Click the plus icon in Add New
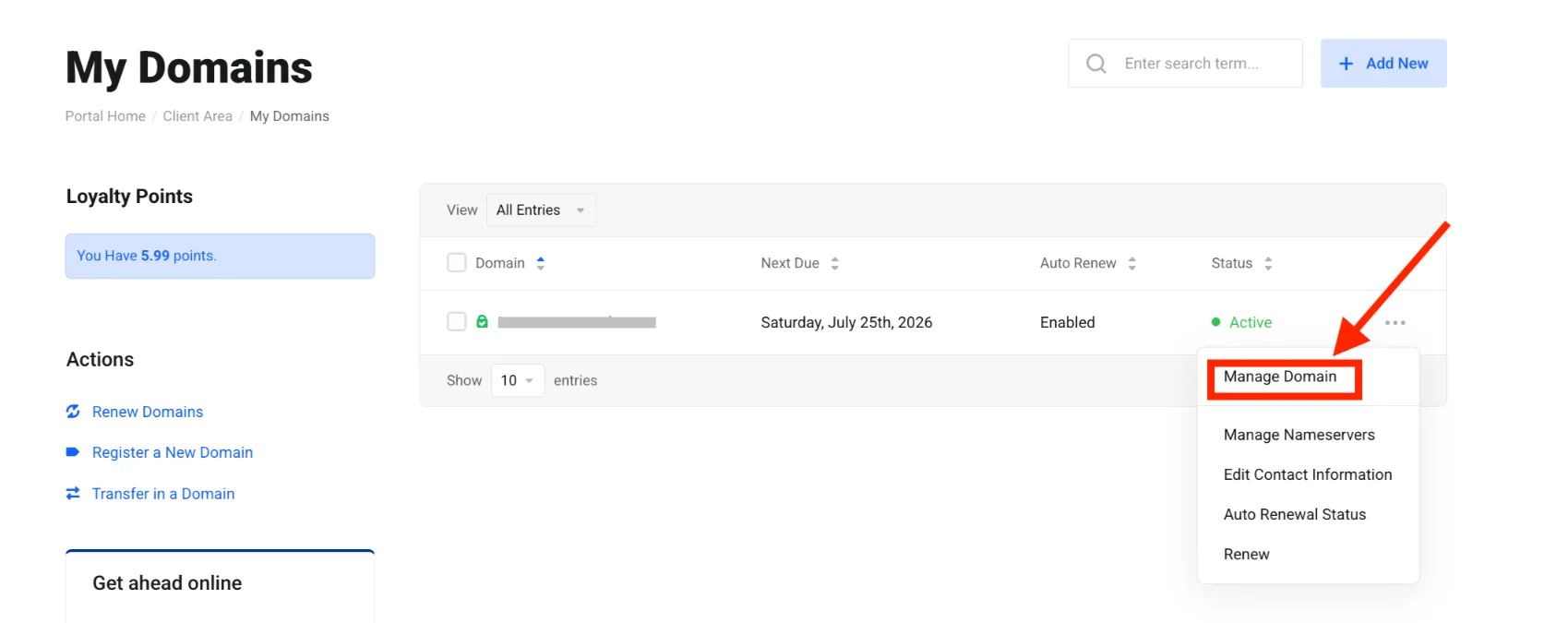This screenshot has height=623, width=1568. (x=1346, y=64)
